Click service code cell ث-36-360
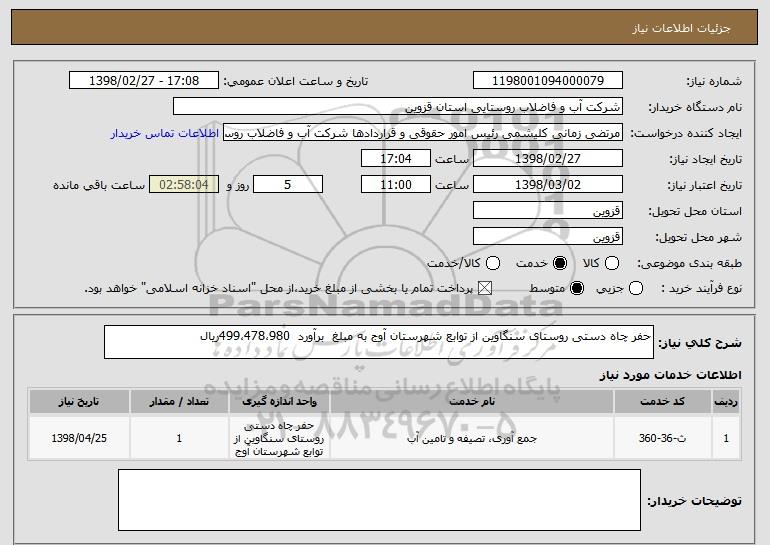The height and width of the screenshot is (545, 770). click(x=662, y=438)
